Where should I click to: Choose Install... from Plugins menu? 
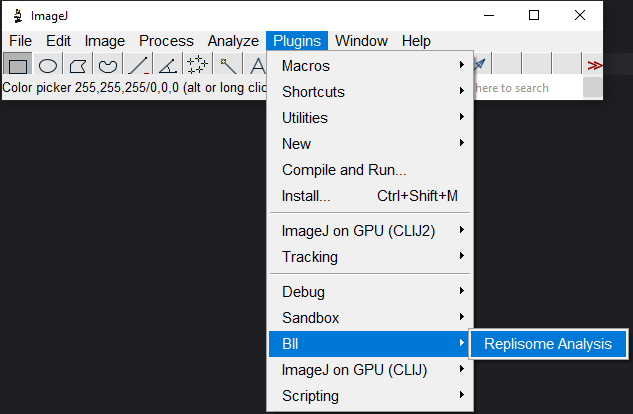tap(370, 196)
